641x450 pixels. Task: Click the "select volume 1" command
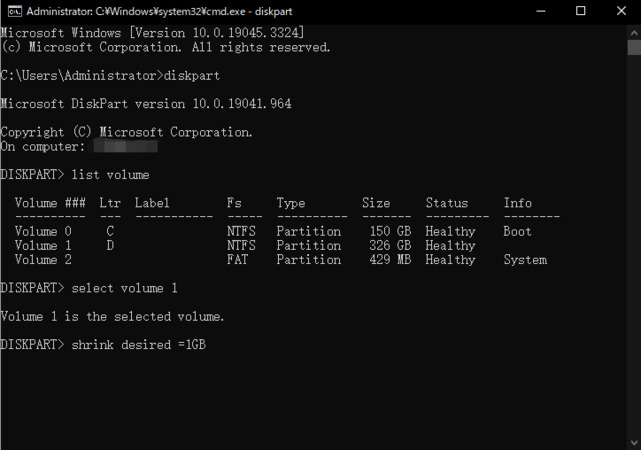(x=125, y=288)
